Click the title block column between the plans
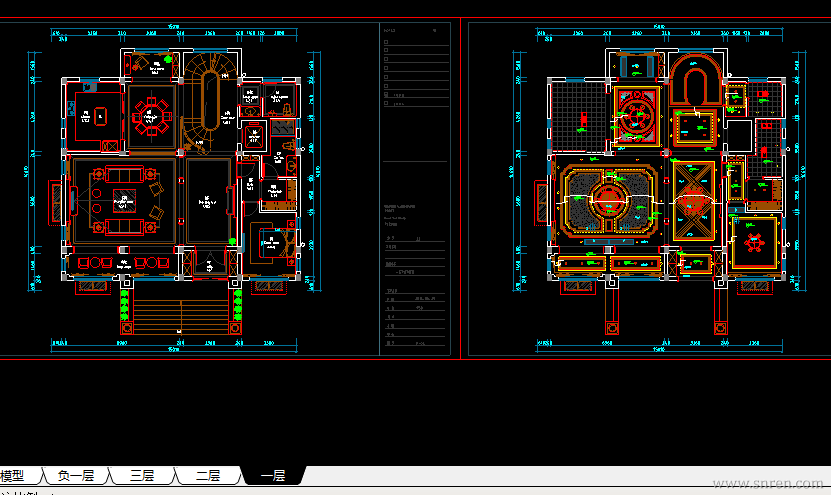The width and height of the screenshot is (831, 495). [x=415, y=188]
